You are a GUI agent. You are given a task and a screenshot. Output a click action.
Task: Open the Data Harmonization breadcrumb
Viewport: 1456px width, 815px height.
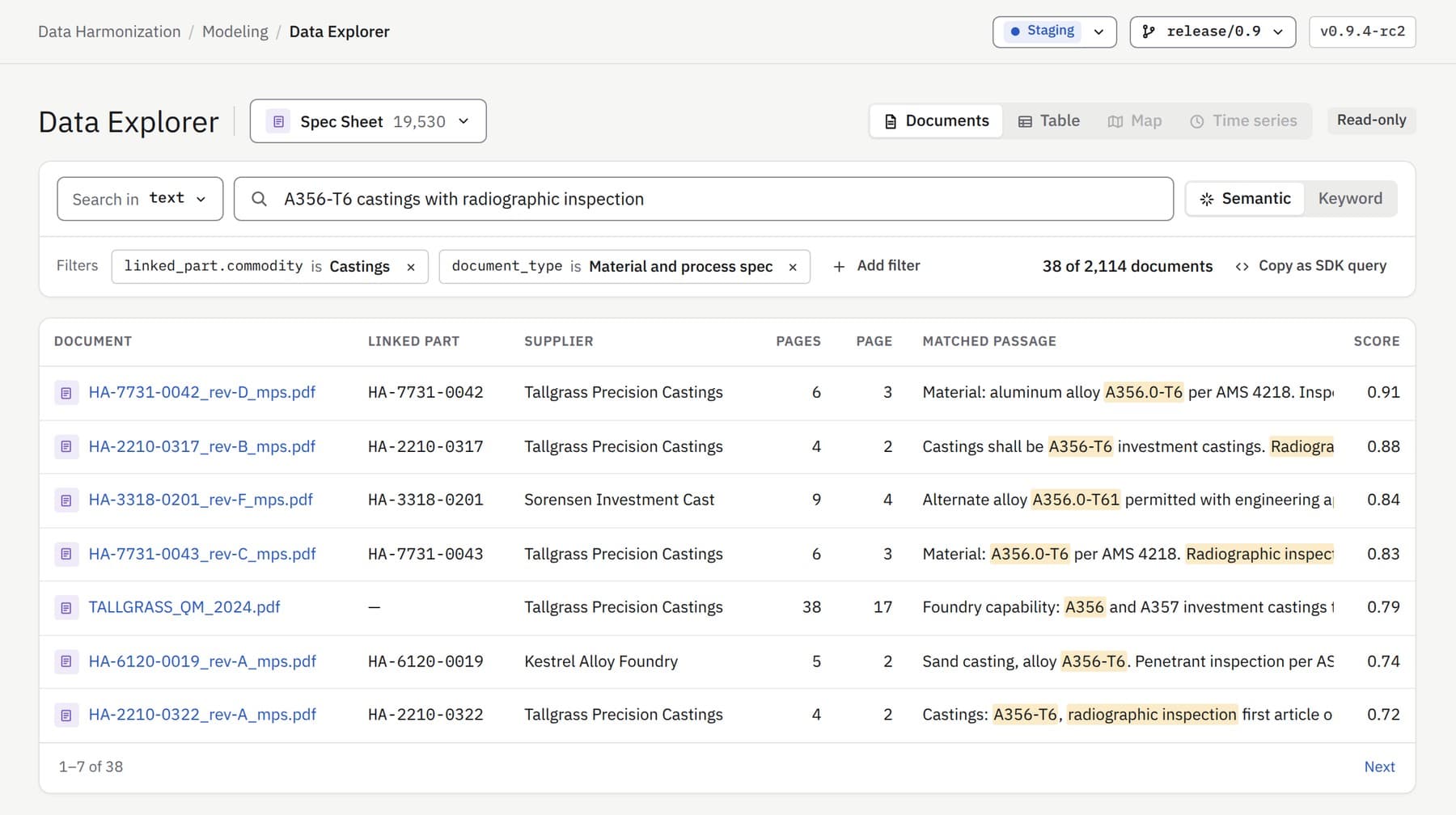(x=109, y=32)
